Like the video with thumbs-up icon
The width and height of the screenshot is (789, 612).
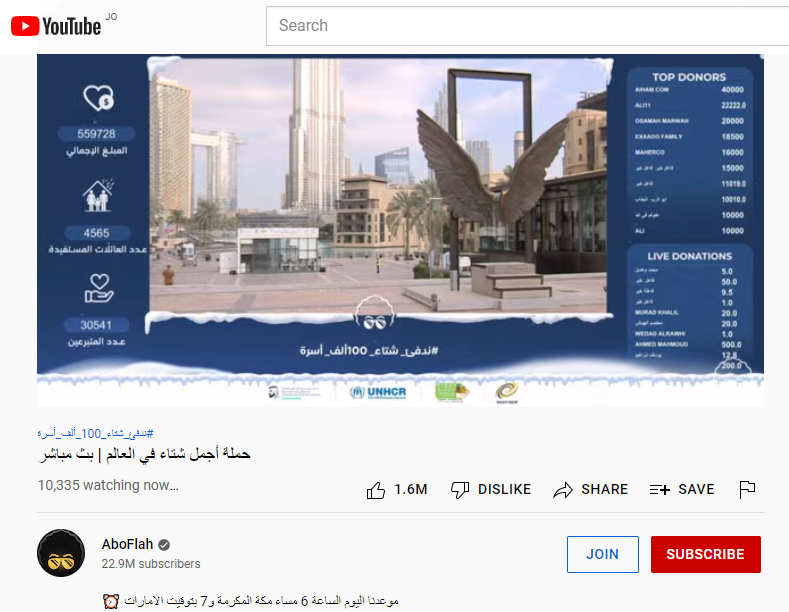tap(376, 490)
